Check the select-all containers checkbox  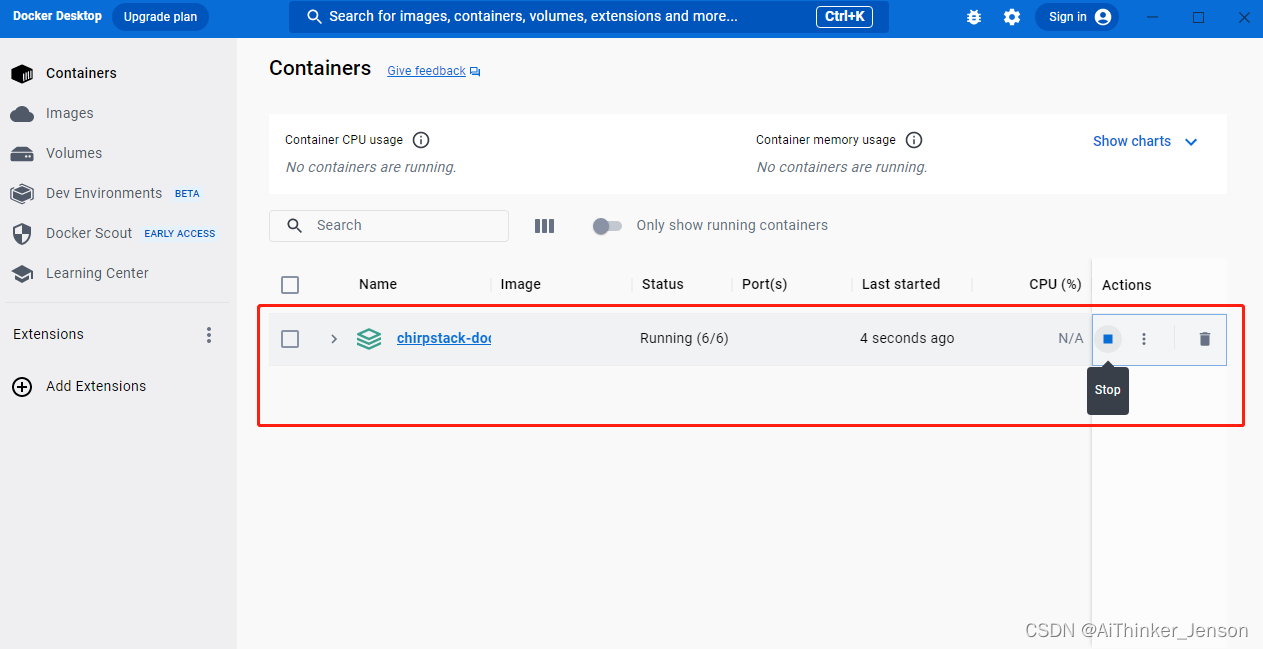click(290, 284)
